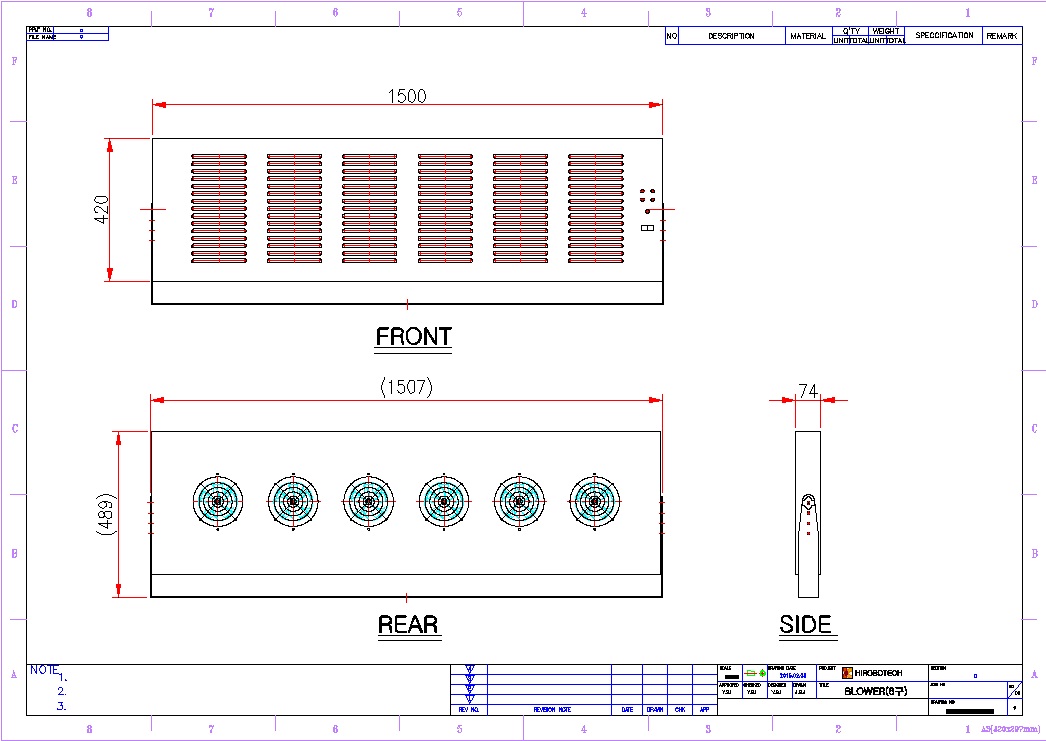The height and width of the screenshot is (741, 1046).
Task: Select the 74 depth dimension text
Action: tap(808, 392)
